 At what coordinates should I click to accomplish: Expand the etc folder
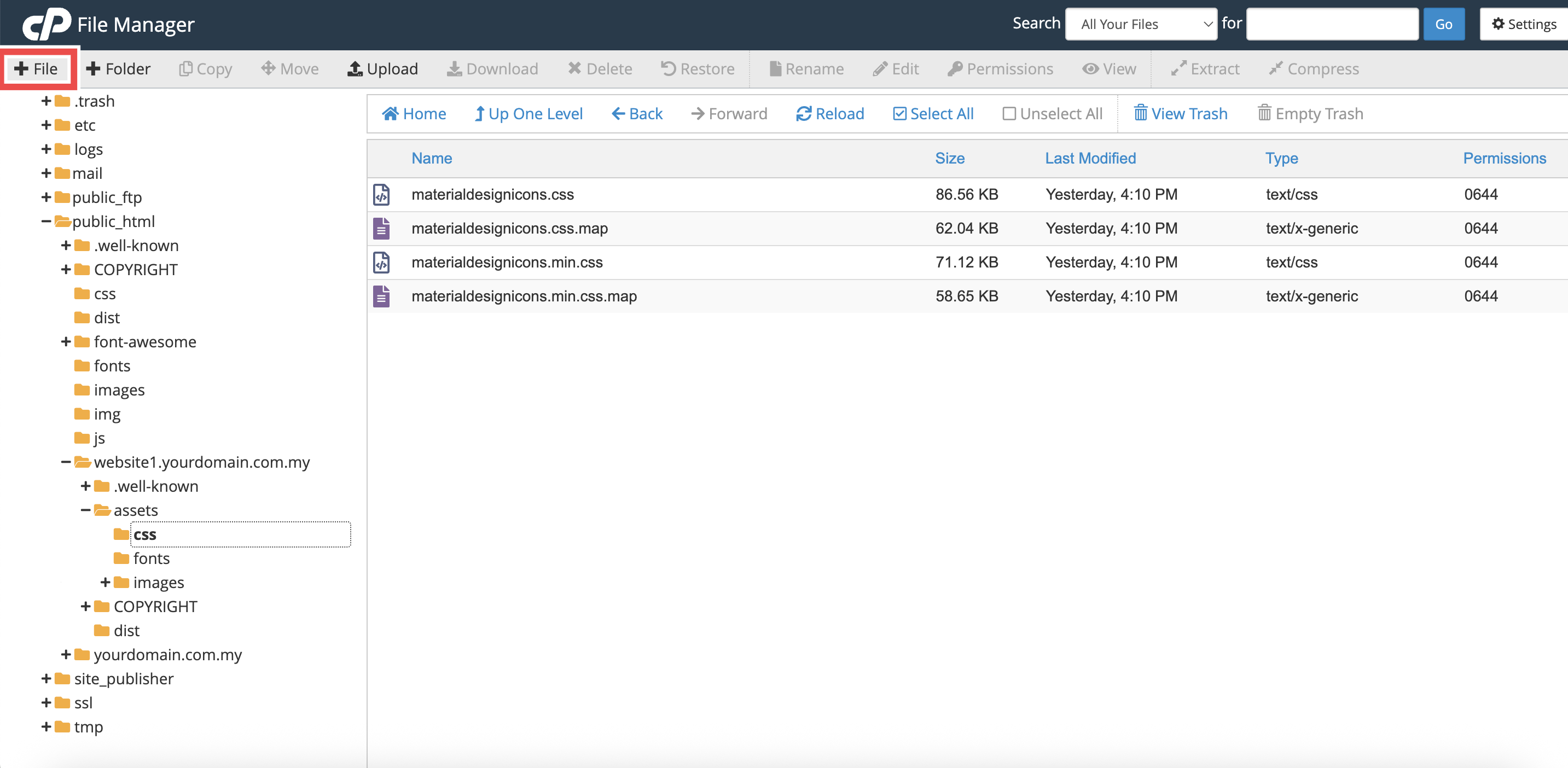47,125
